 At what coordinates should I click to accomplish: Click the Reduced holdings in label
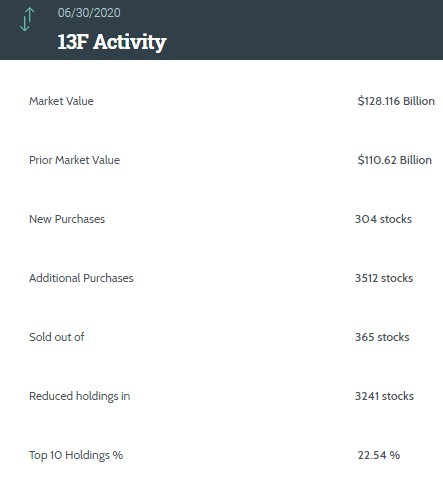(80, 396)
